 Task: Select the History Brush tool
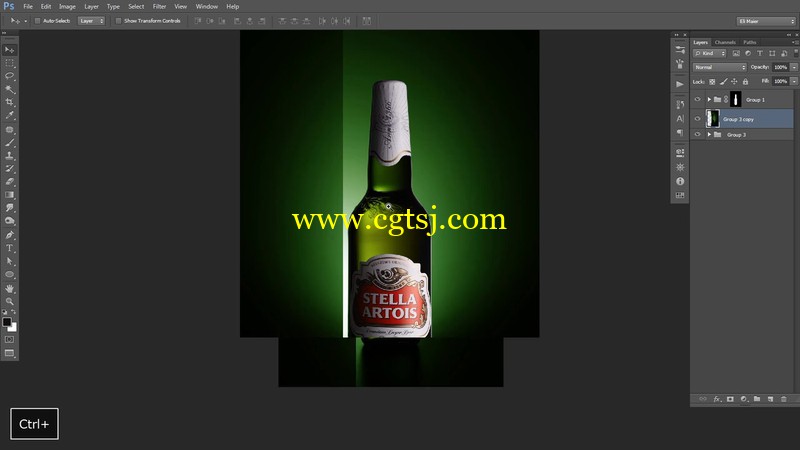[9, 168]
